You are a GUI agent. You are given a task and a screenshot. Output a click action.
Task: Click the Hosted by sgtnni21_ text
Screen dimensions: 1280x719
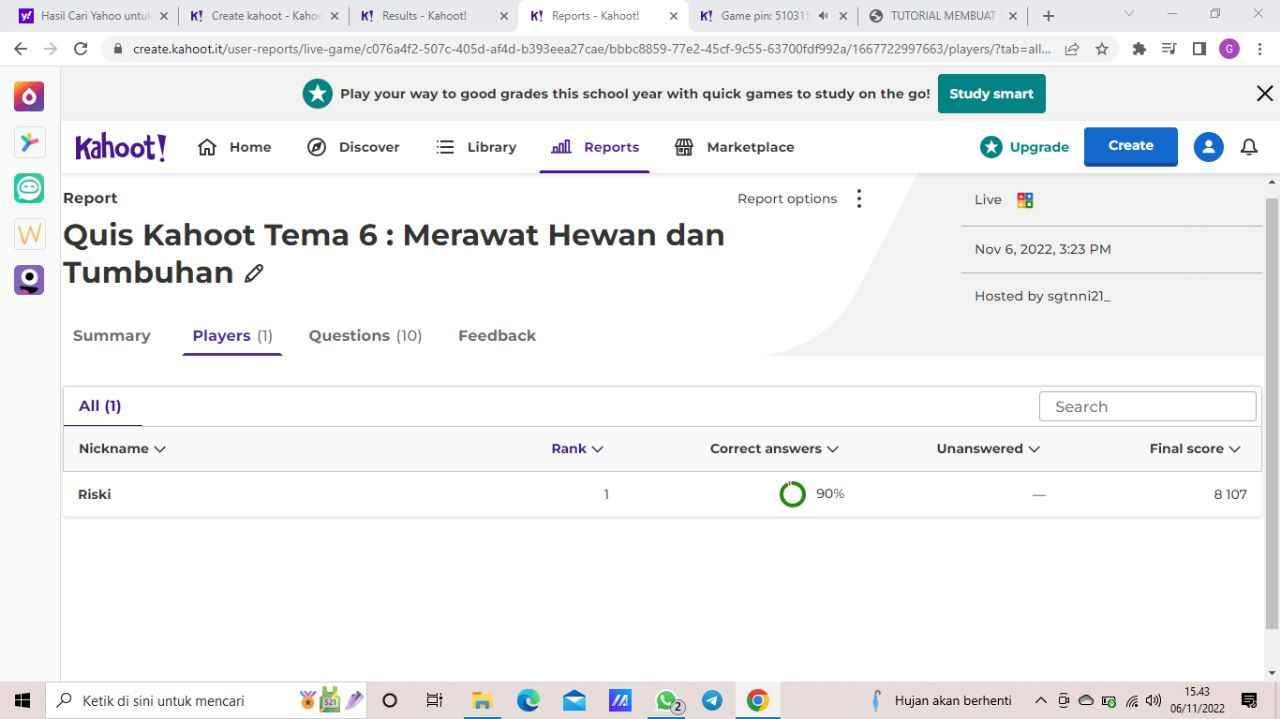point(1043,296)
